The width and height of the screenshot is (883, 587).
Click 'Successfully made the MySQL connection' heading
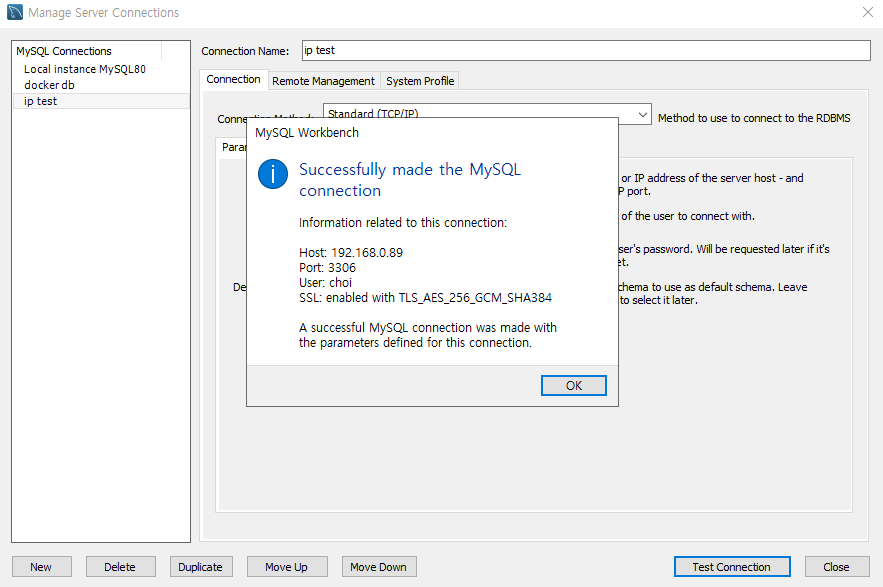[x=410, y=180]
